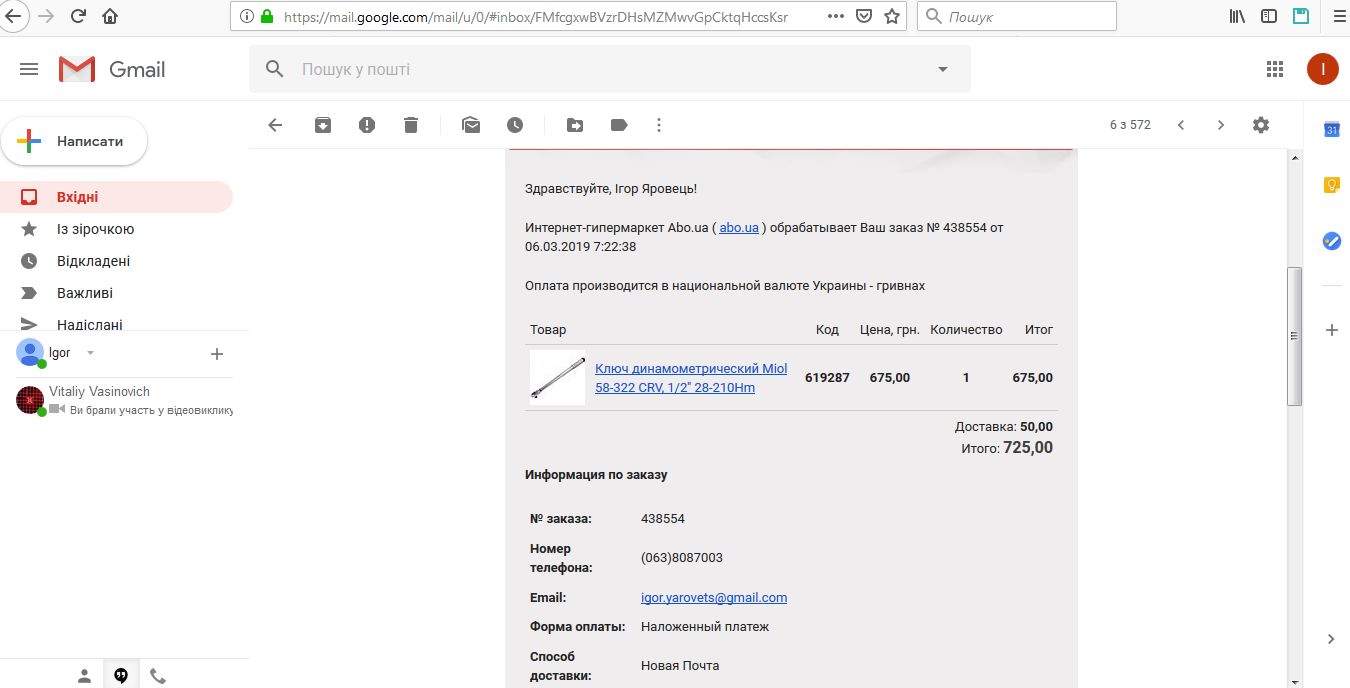Image resolution: width=1350 pixels, height=688 pixels.
Task: Hide the right side panel chevron
Action: tap(1332, 639)
